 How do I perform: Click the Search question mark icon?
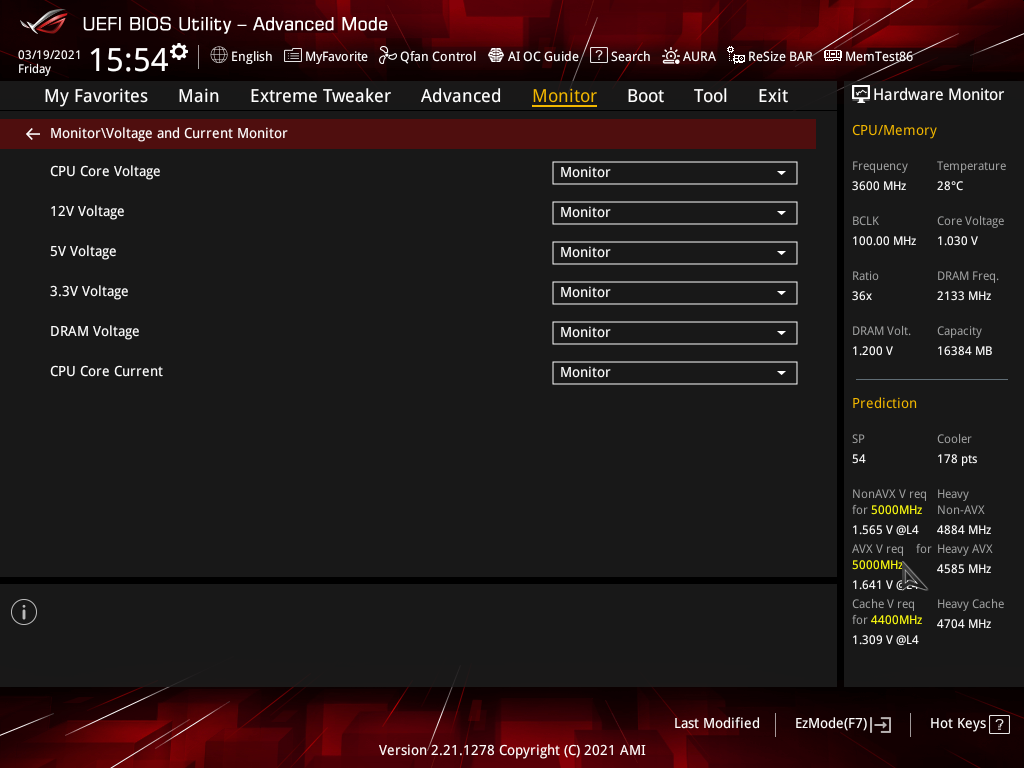click(x=598, y=56)
